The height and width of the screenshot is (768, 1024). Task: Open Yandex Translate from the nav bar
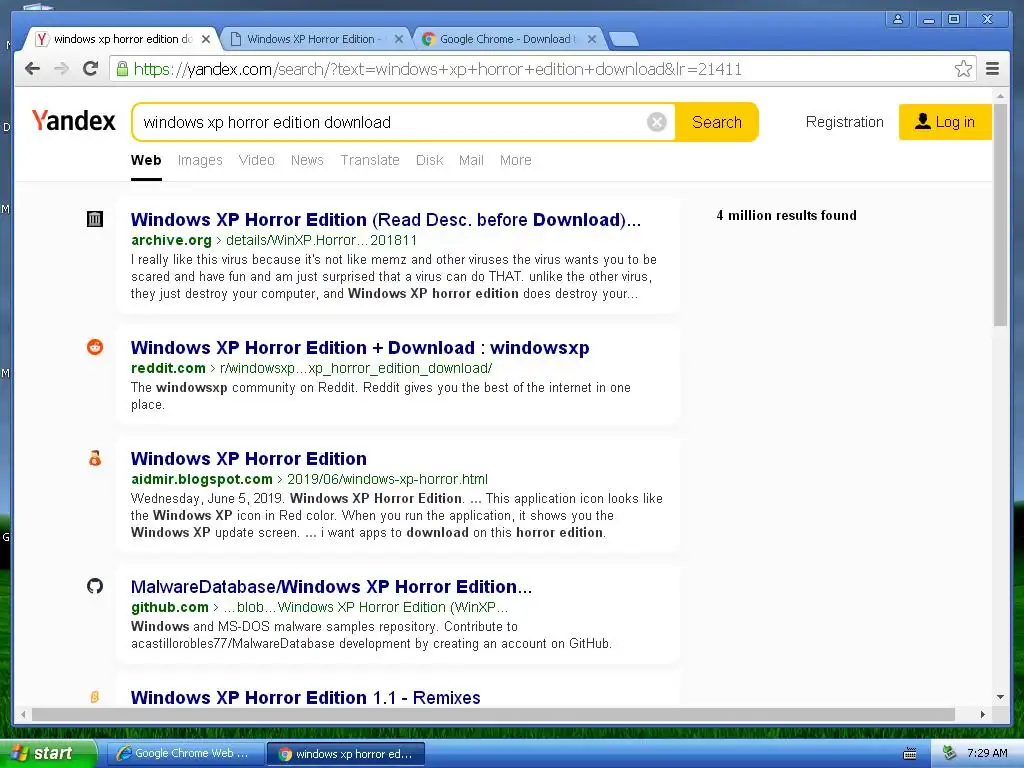coord(370,160)
